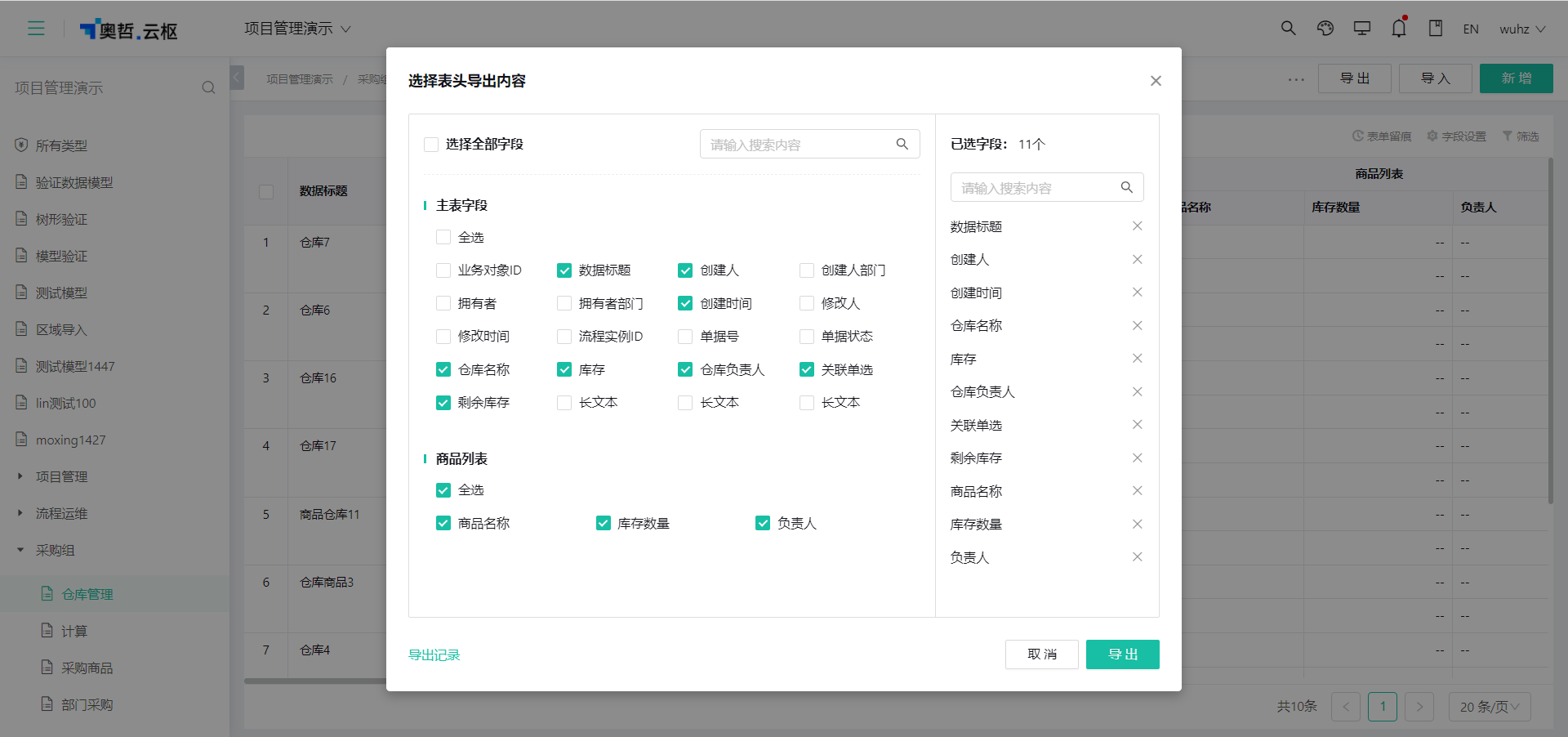The width and height of the screenshot is (1568, 737).
Task: Open the 导出记录 link
Action: click(x=434, y=655)
